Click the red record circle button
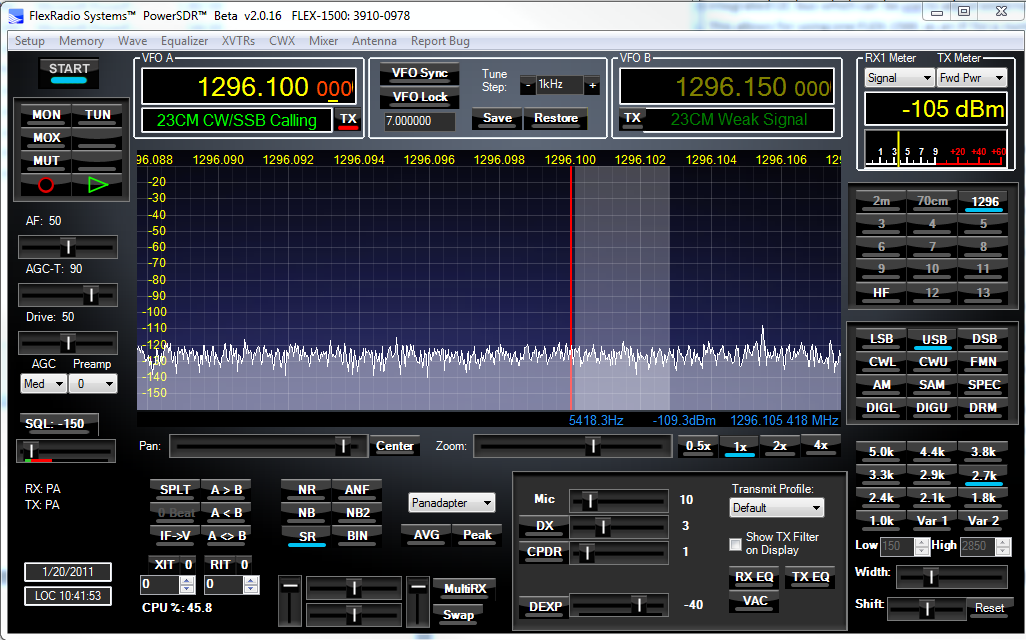Viewport: 1026px width, 640px height. tap(46, 185)
